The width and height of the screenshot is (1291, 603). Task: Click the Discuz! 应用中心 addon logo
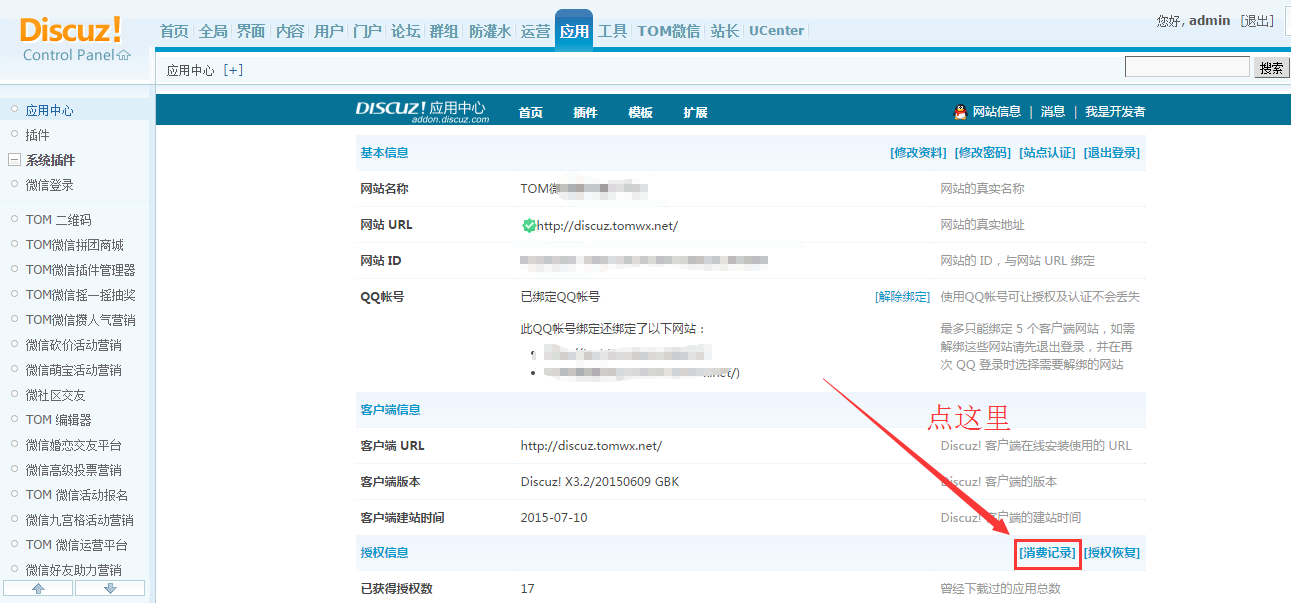pos(421,111)
